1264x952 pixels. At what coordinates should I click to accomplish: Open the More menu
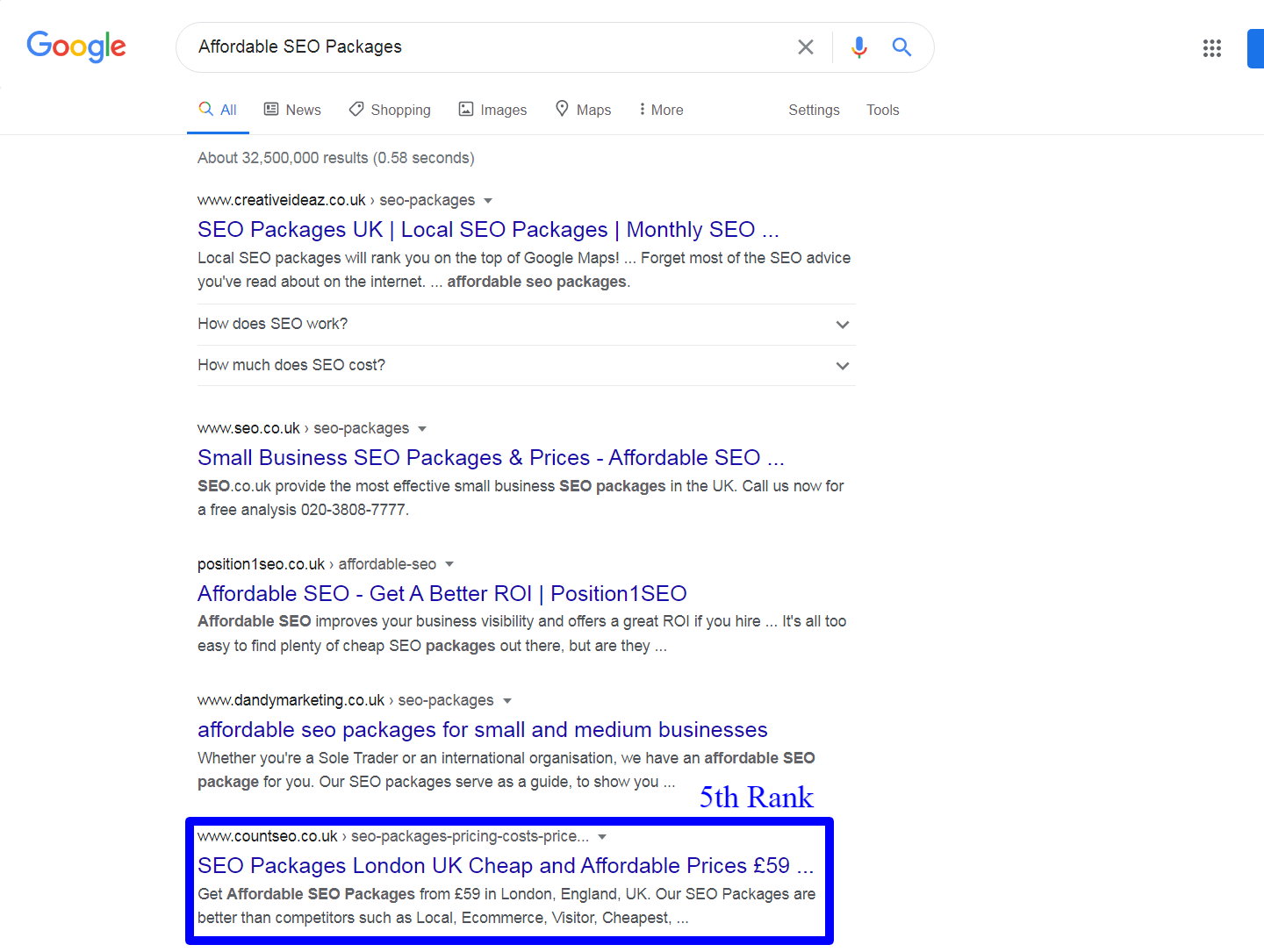(661, 110)
